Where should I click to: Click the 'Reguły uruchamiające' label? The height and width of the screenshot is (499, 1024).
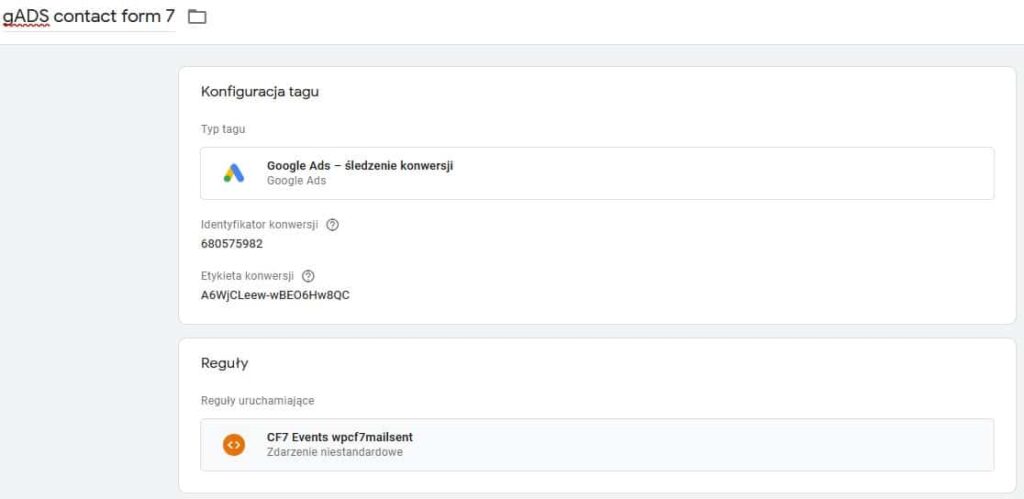point(257,400)
